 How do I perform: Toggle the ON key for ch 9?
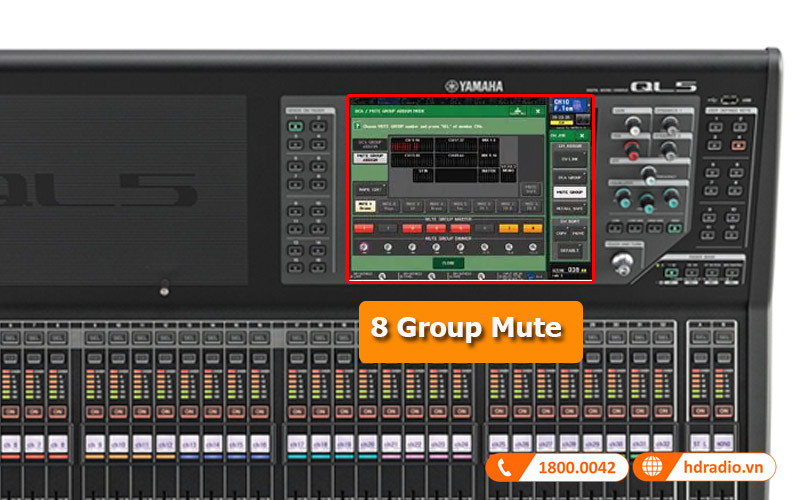click(x=95, y=411)
